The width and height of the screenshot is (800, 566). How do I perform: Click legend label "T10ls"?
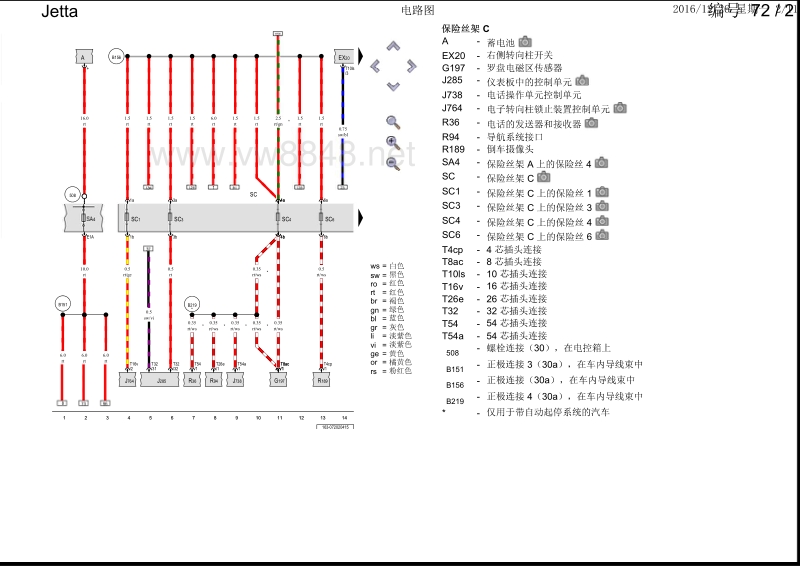[454, 274]
